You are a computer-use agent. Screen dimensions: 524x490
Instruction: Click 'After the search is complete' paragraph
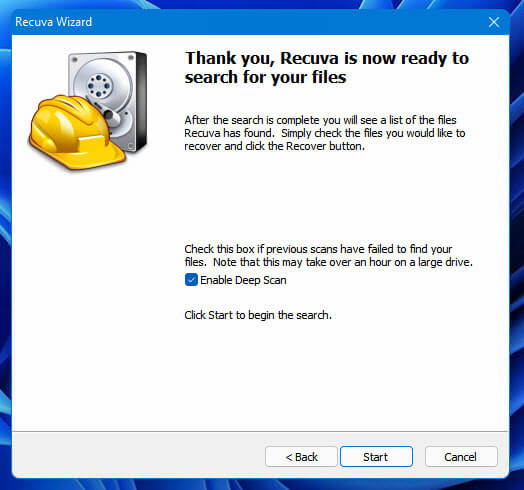[x=325, y=133]
